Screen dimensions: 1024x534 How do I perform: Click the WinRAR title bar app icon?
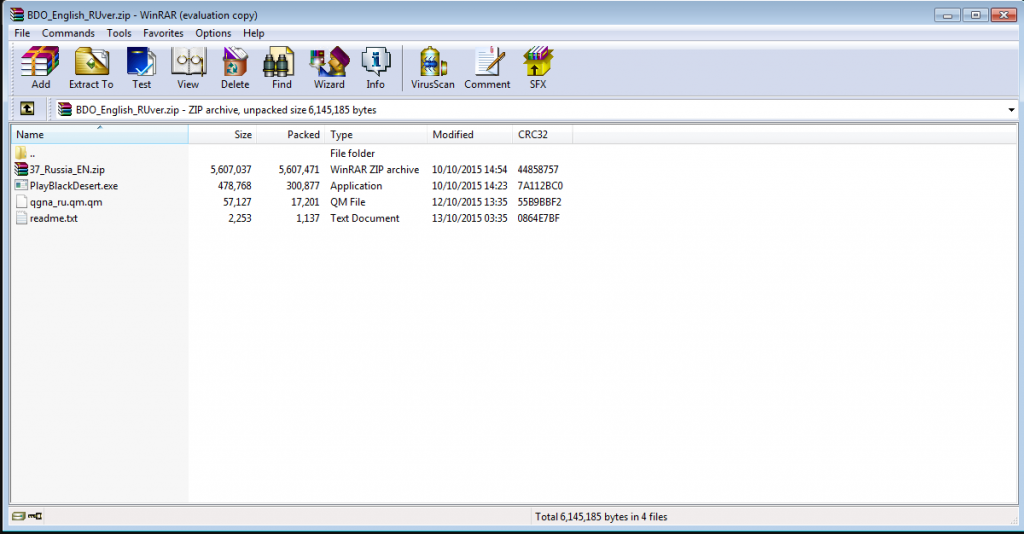click(x=17, y=14)
